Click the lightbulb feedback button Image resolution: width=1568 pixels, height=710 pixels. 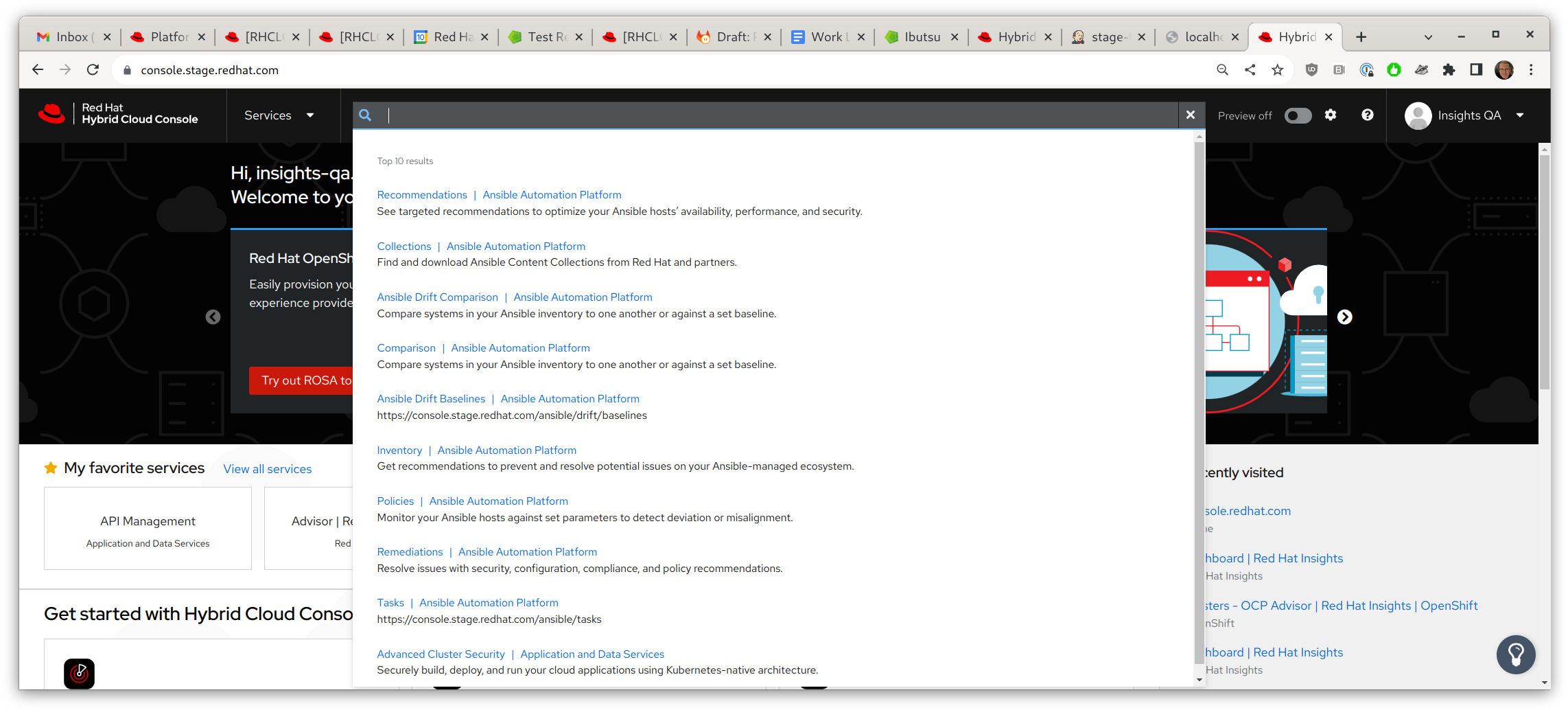1516,654
